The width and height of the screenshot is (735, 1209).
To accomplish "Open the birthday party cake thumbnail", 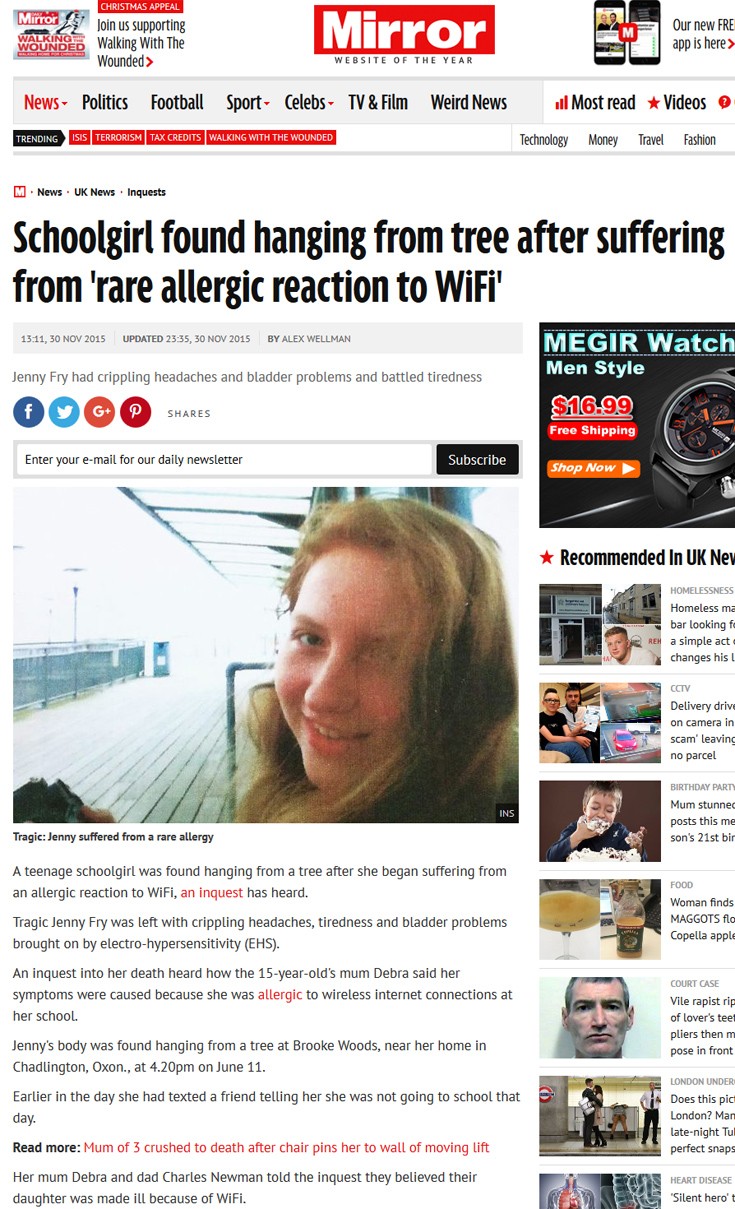I will point(600,821).
